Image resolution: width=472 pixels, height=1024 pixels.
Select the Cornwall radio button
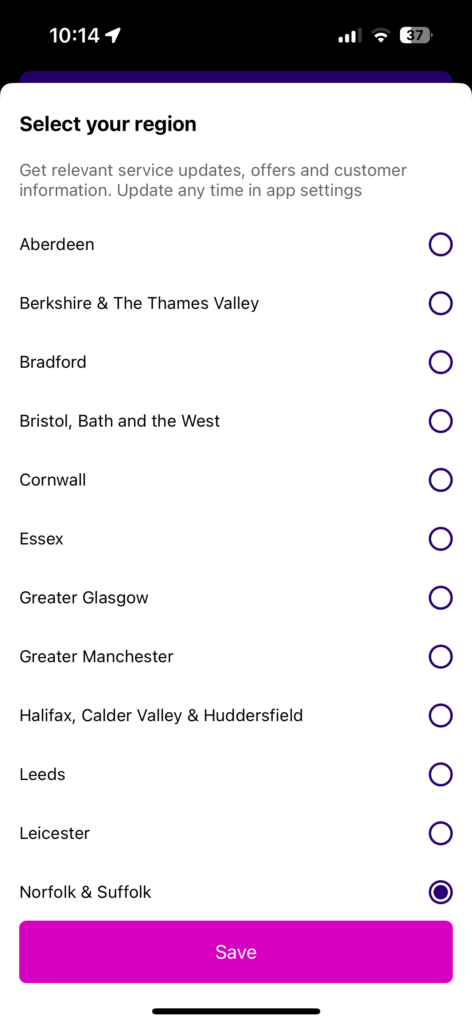pyautogui.click(x=441, y=480)
